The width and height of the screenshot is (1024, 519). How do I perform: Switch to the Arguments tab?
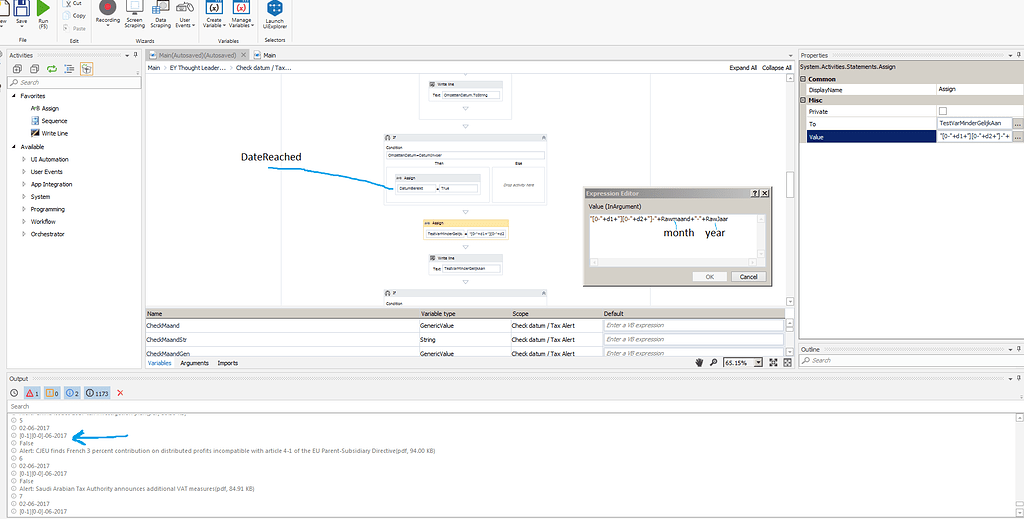click(195, 363)
